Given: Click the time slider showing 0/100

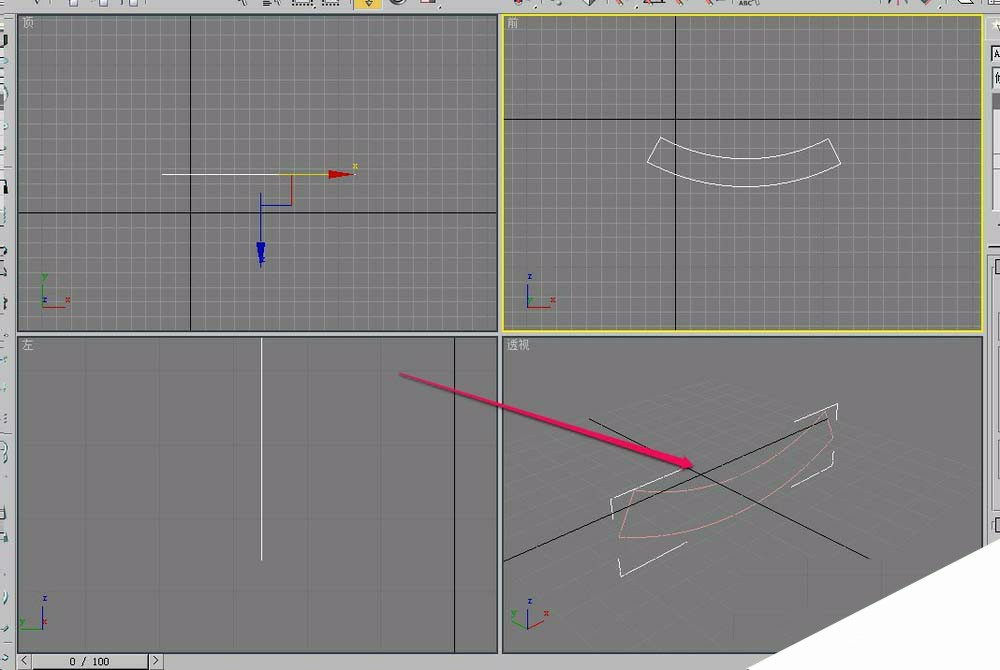Looking at the screenshot, I should (90, 661).
